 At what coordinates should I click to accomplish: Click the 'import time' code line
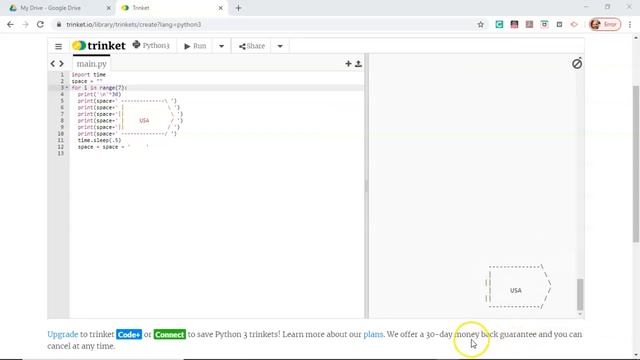pos(89,75)
